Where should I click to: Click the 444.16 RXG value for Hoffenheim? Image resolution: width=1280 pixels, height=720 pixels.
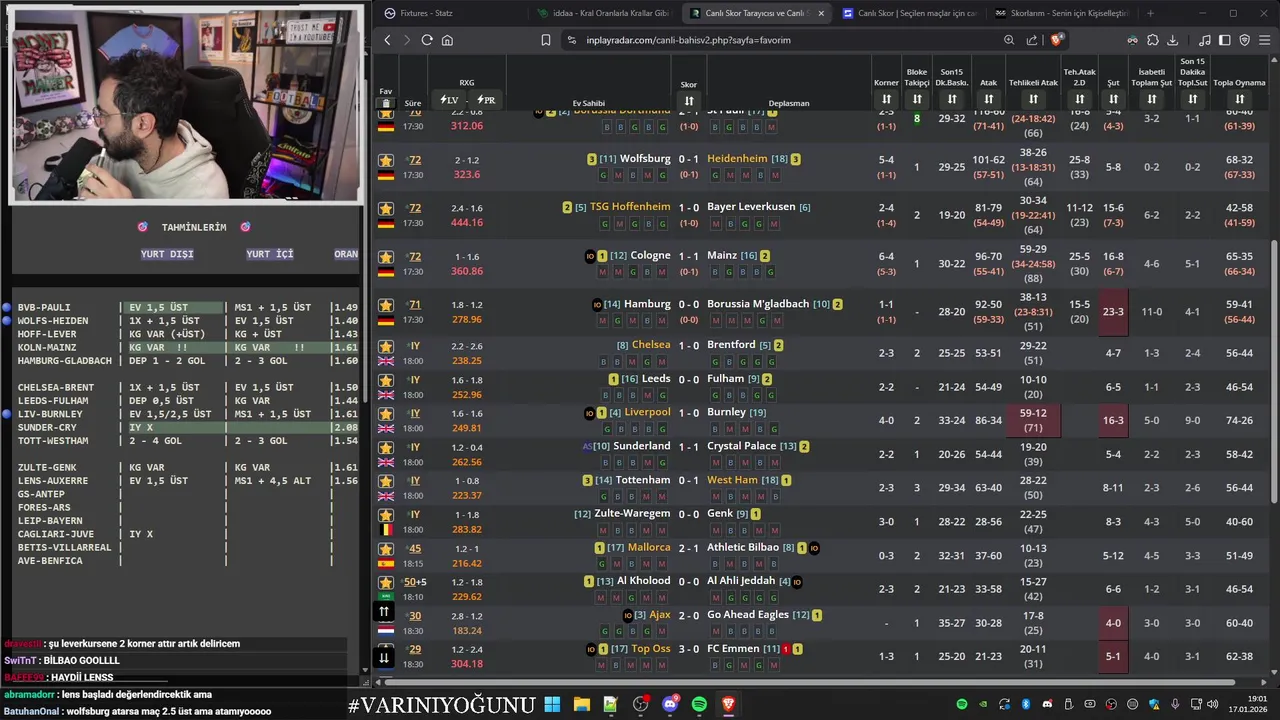(467, 223)
